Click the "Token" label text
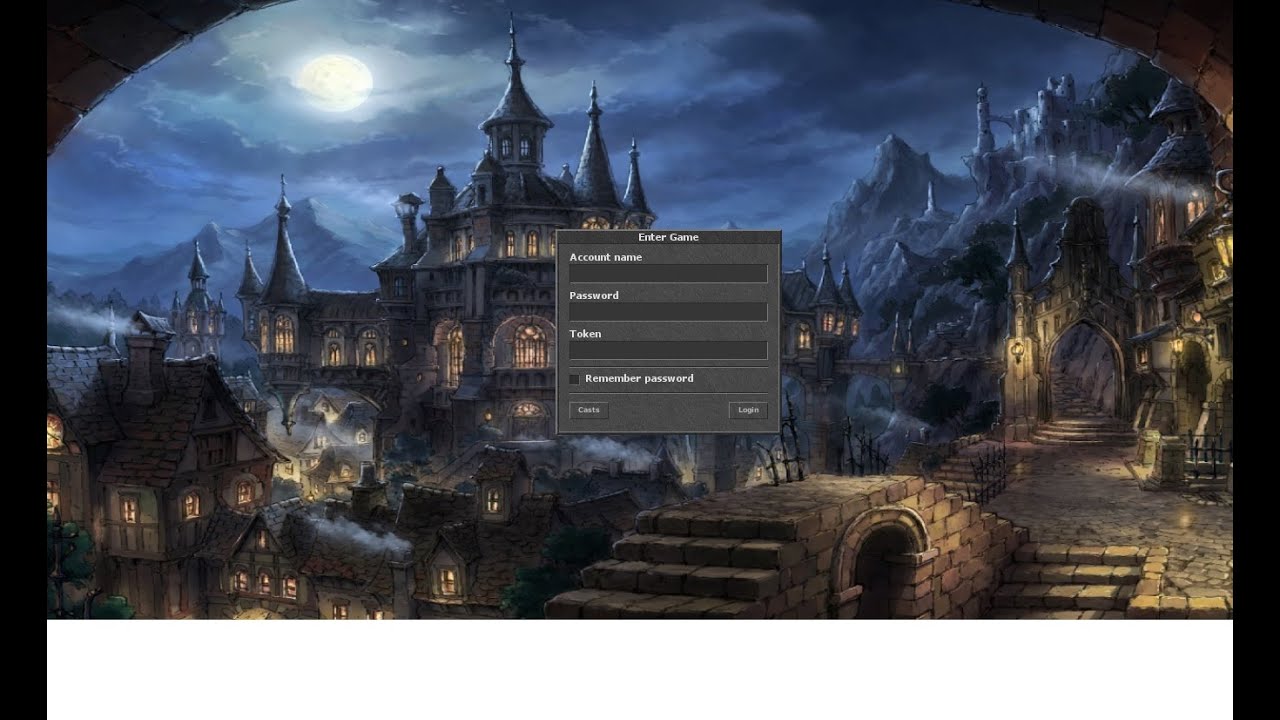The height and width of the screenshot is (720, 1280). pyautogui.click(x=585, y=334)
